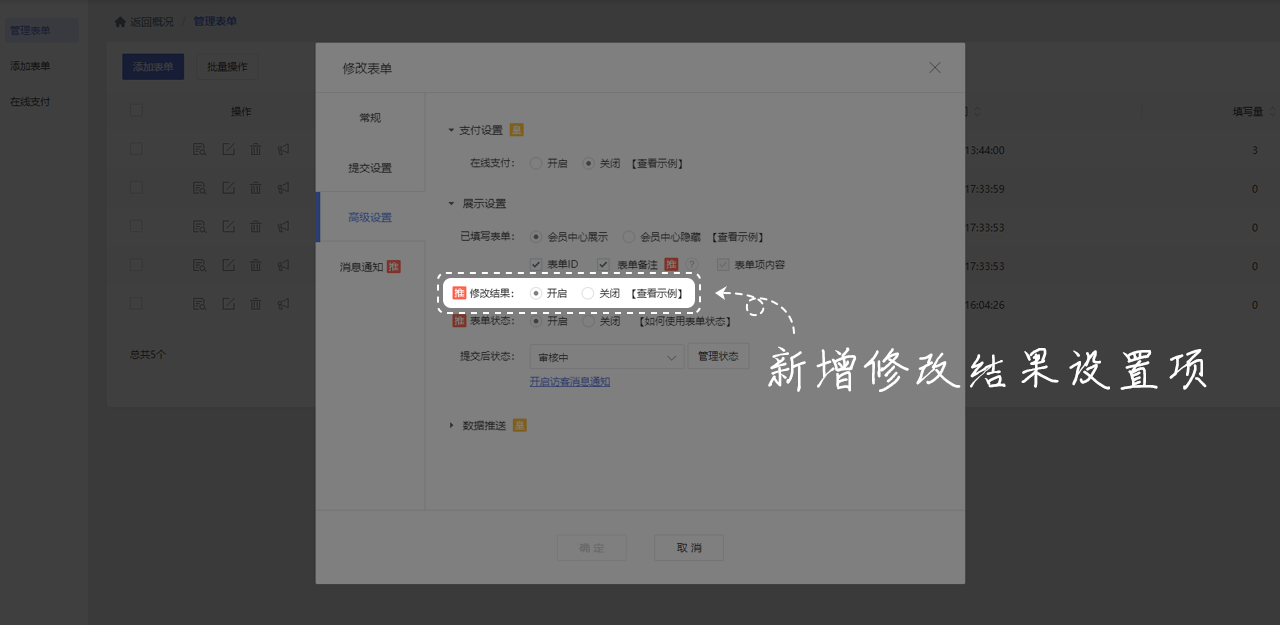The width and height of the screenshot is (1280, 625).
Task: Turn on 表单状态 with 开启
Action: coord(536,322)
